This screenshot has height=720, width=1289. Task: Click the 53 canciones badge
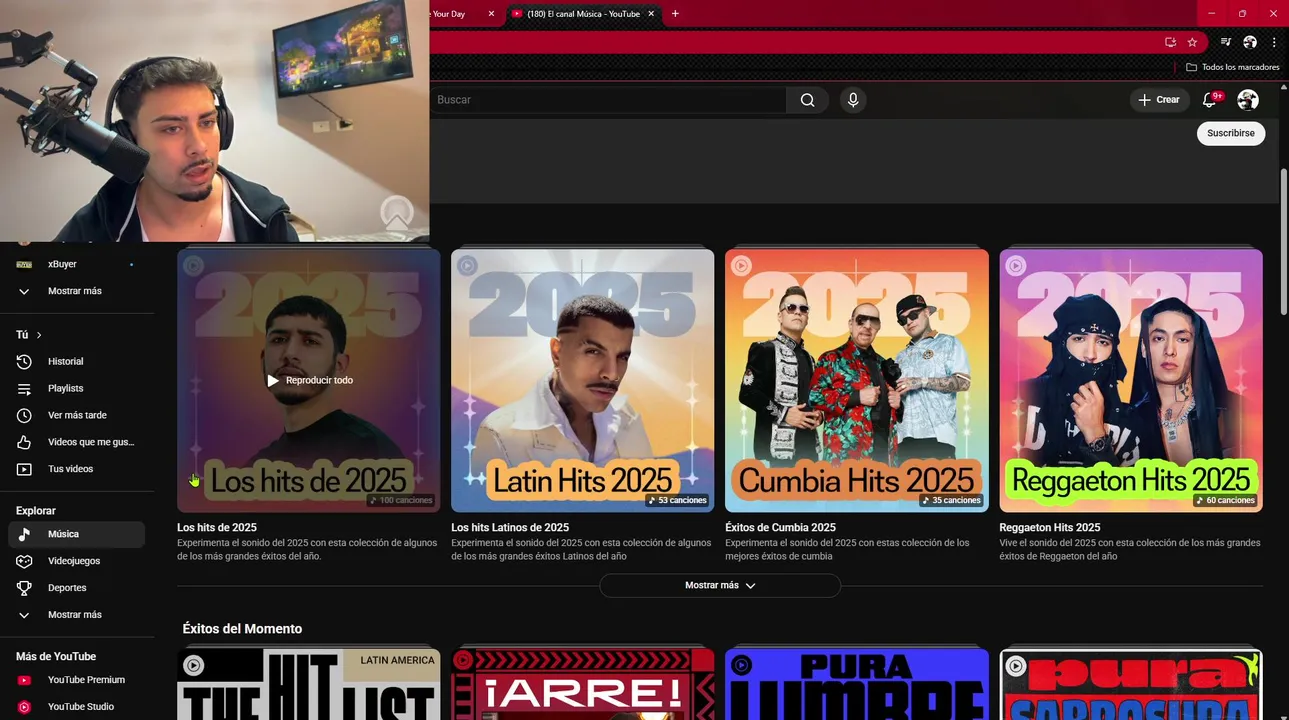pos(677,500)
